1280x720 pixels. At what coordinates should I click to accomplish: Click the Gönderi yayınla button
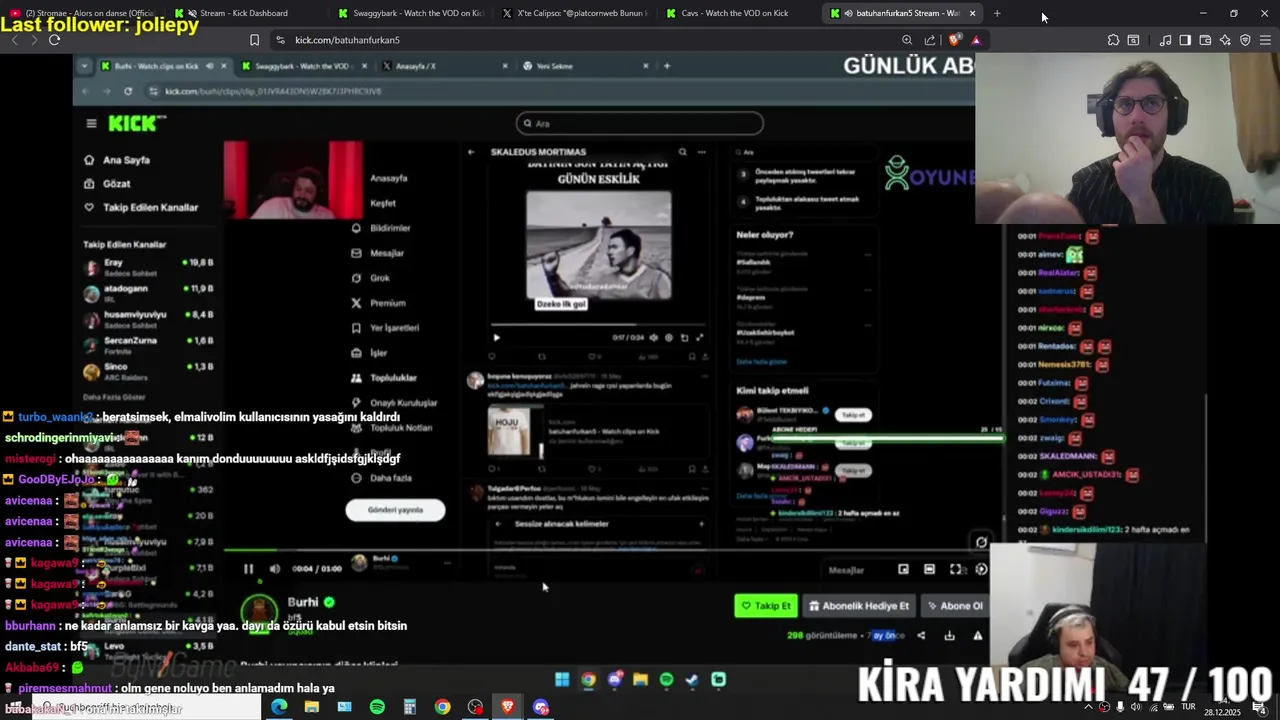pyautogui.click(x=395, y=510)
